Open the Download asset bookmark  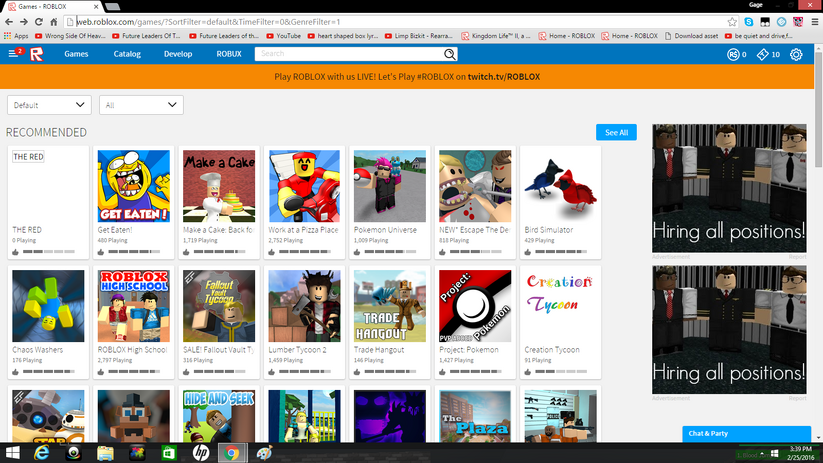691,36
